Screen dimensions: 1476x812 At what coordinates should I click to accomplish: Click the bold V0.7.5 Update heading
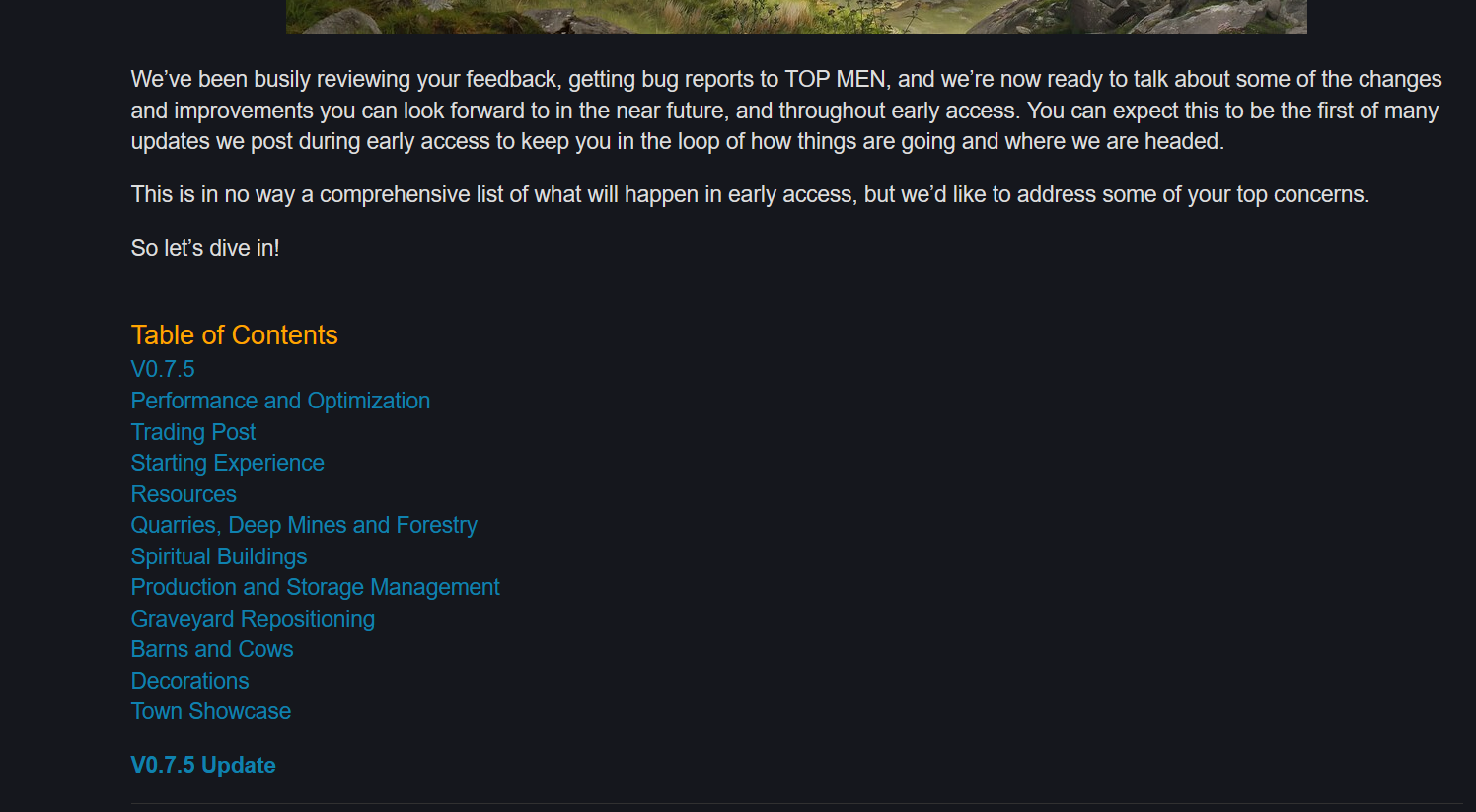[x=203, y=765]
